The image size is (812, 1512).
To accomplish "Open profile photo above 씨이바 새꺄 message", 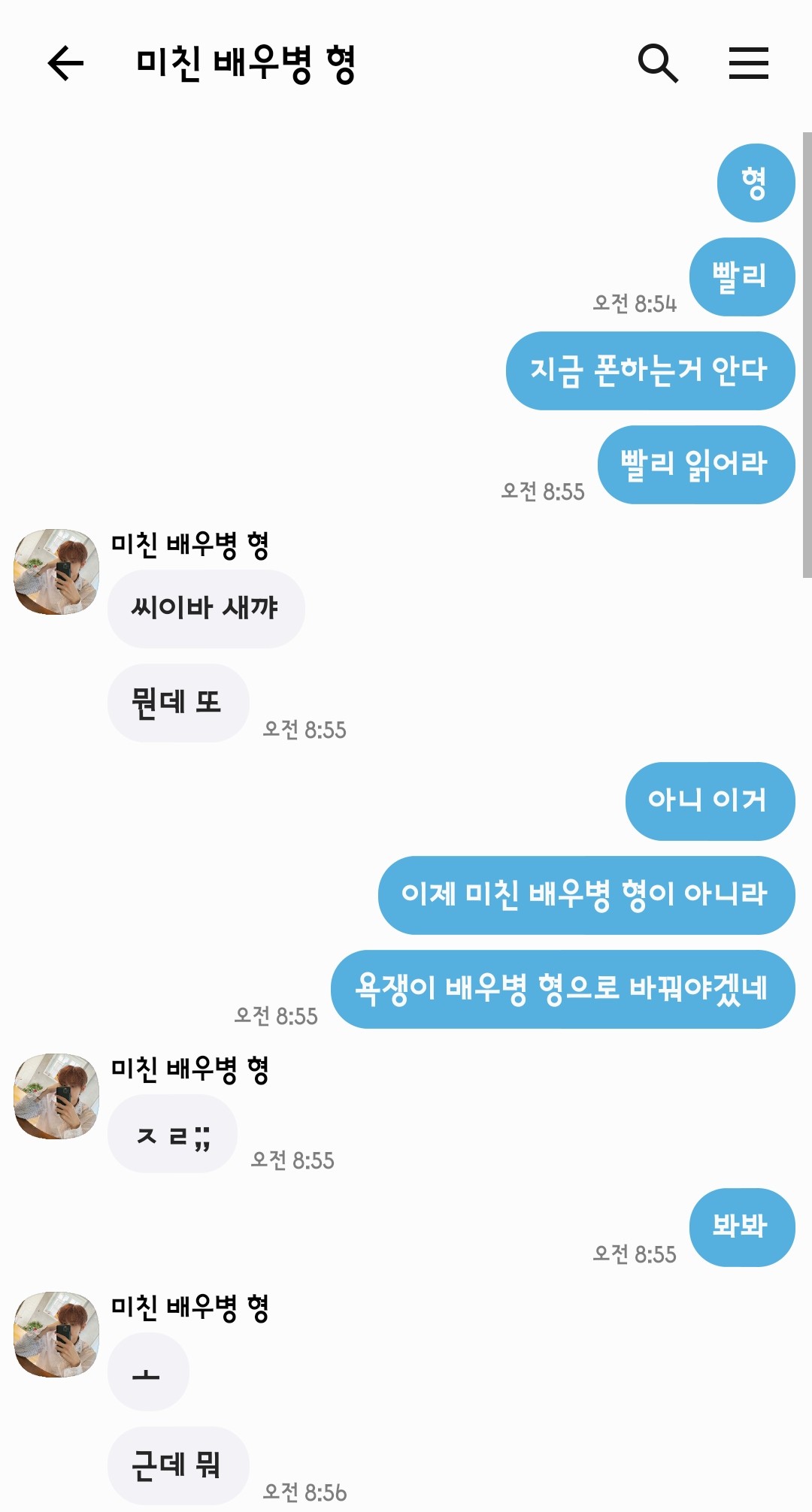I will [56, 572].
